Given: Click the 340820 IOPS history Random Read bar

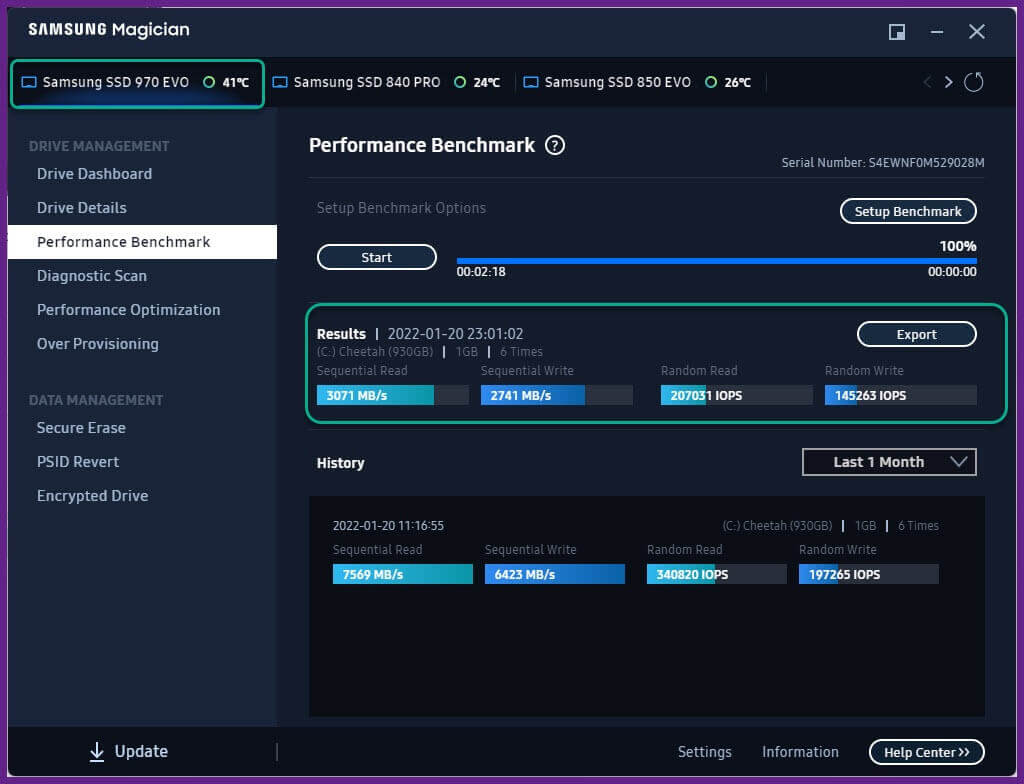Looking at the screenshot, I should coord(716,574).
